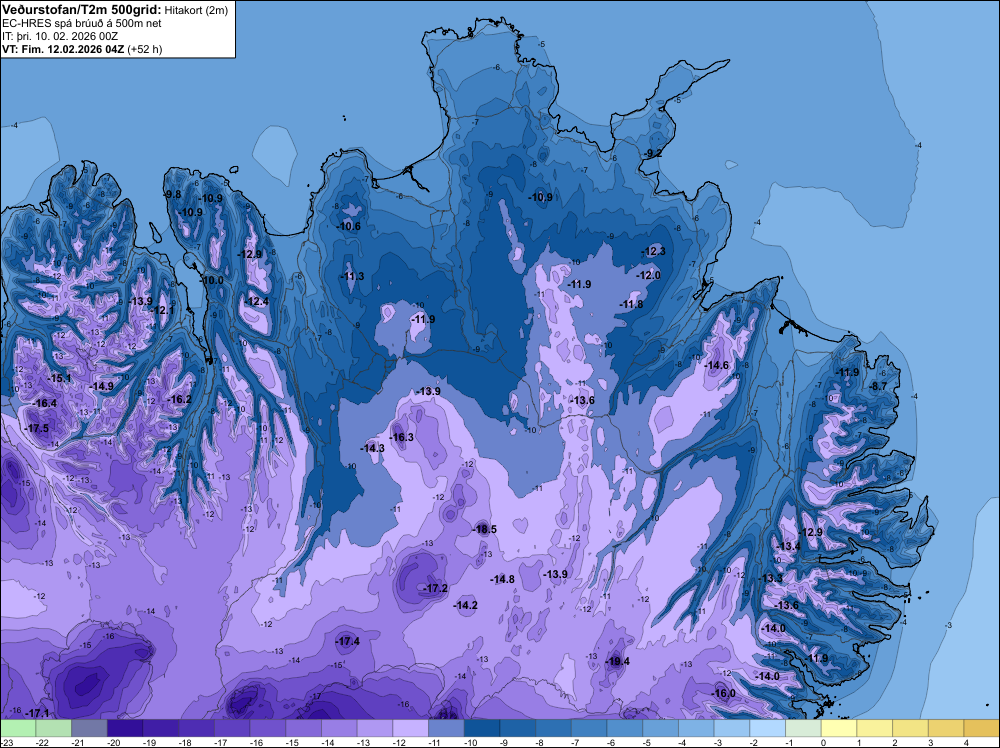The height and width of the screenshot is (748, 1000).
Task: Click the 2 legend color swatch
Action: pyautogui.click(x=911, y=728)
